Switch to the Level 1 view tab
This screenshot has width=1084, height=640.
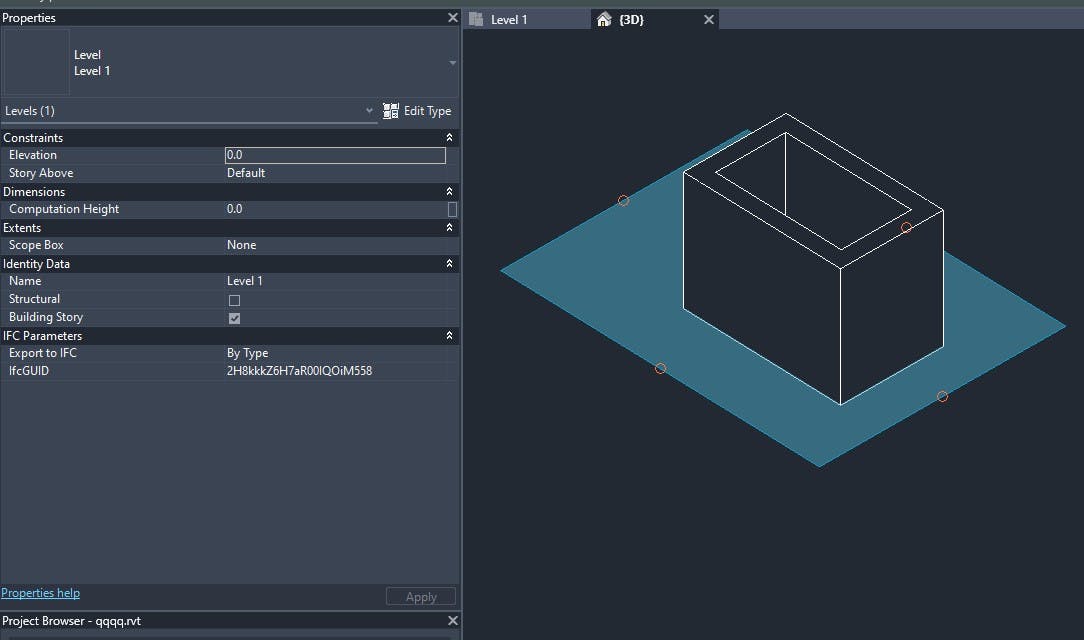(x=509, y=20)
